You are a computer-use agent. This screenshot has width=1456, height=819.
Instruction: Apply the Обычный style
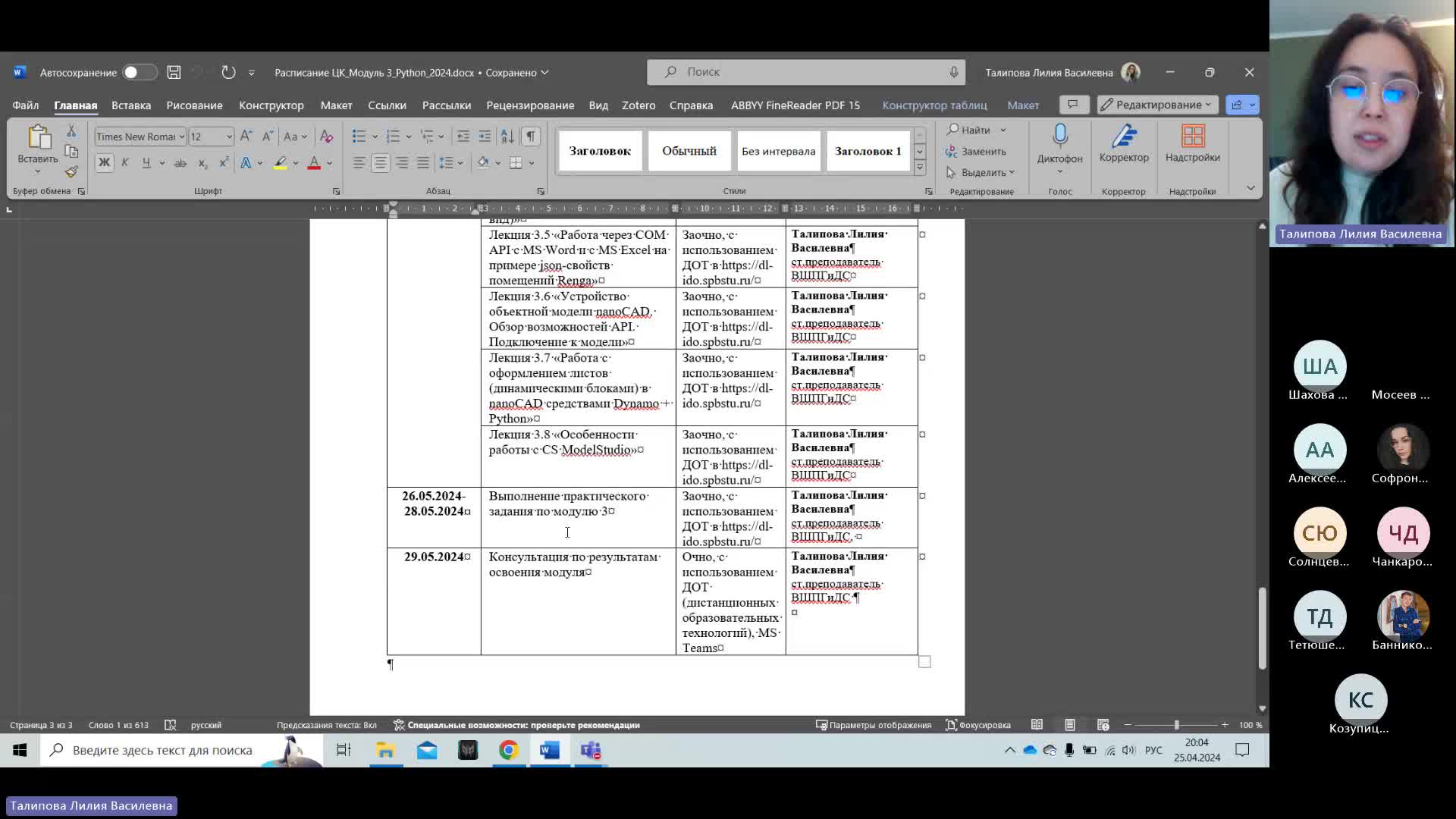tap(689, 151)
